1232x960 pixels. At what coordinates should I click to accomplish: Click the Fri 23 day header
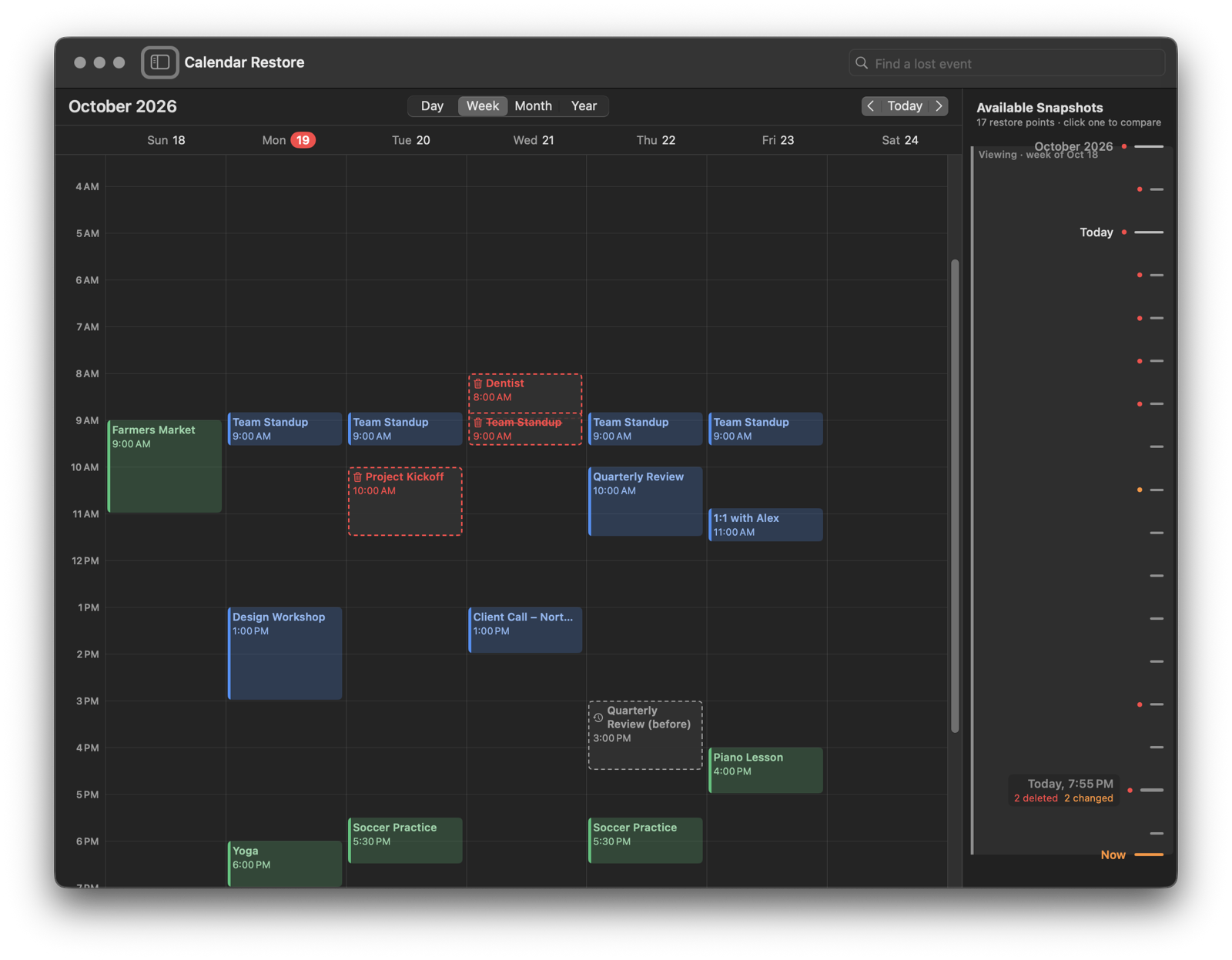(778, 140)
